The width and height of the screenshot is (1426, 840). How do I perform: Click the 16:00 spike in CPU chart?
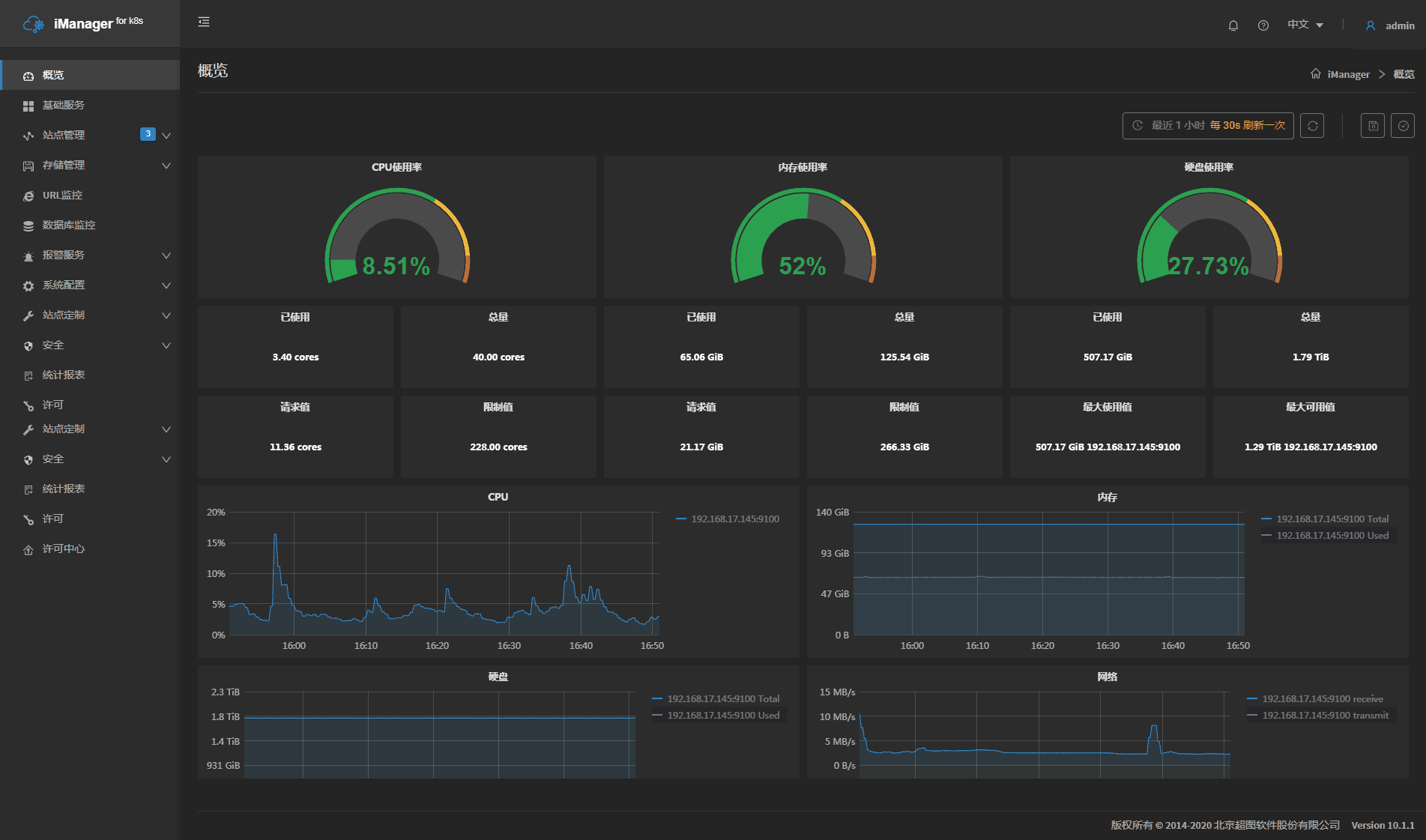point(275,537)
